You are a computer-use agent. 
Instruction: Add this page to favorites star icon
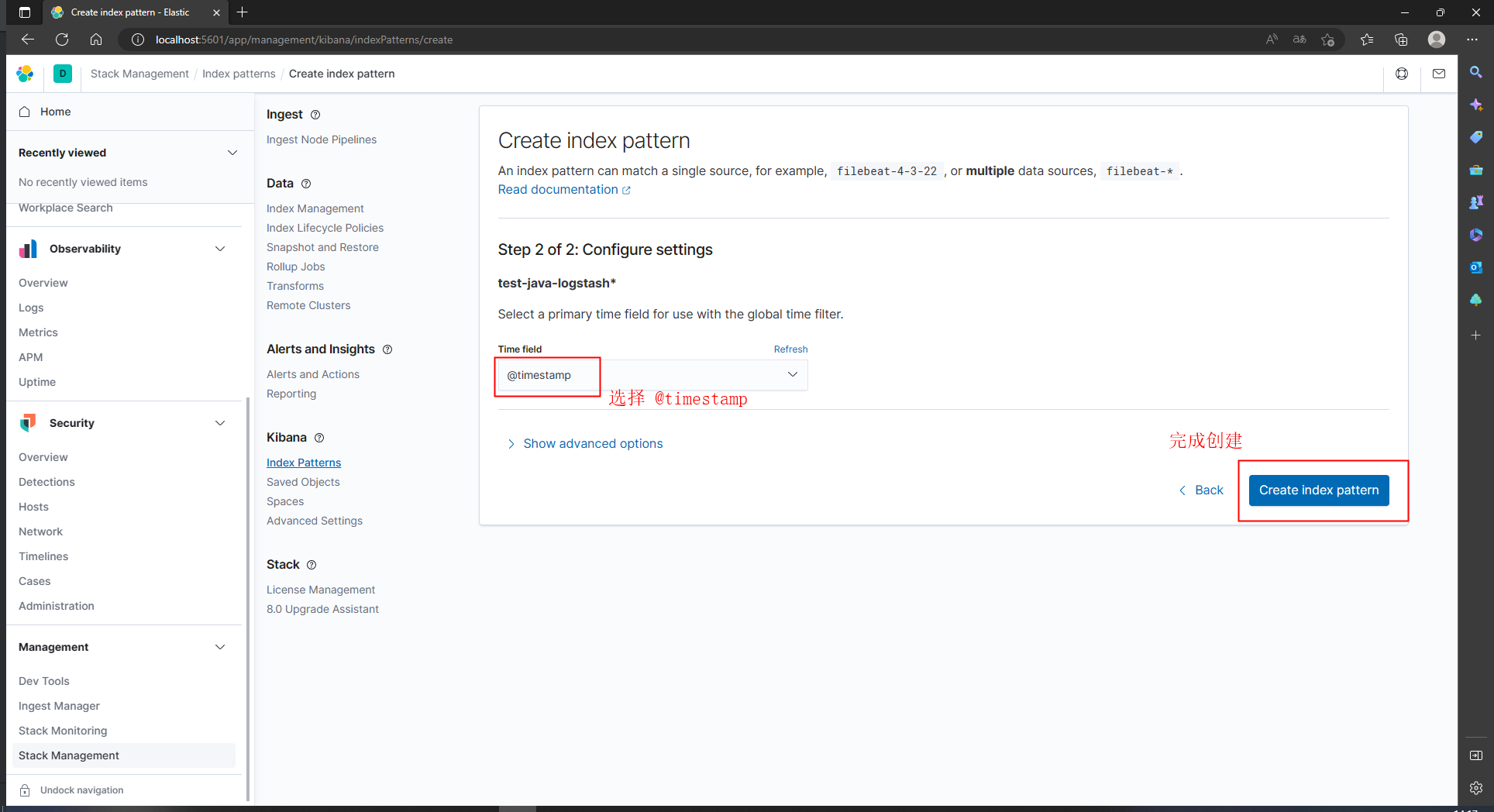(x=1328, y=40)
